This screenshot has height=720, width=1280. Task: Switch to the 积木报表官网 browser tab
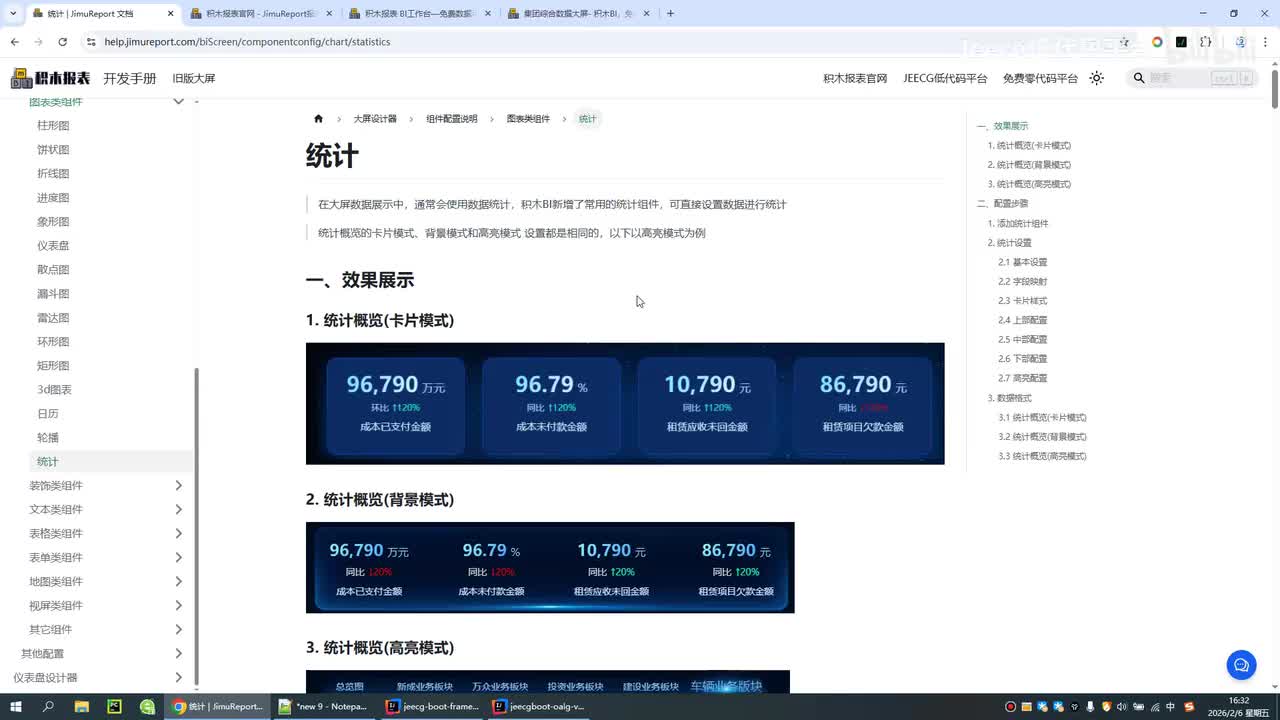pos(260,14)
